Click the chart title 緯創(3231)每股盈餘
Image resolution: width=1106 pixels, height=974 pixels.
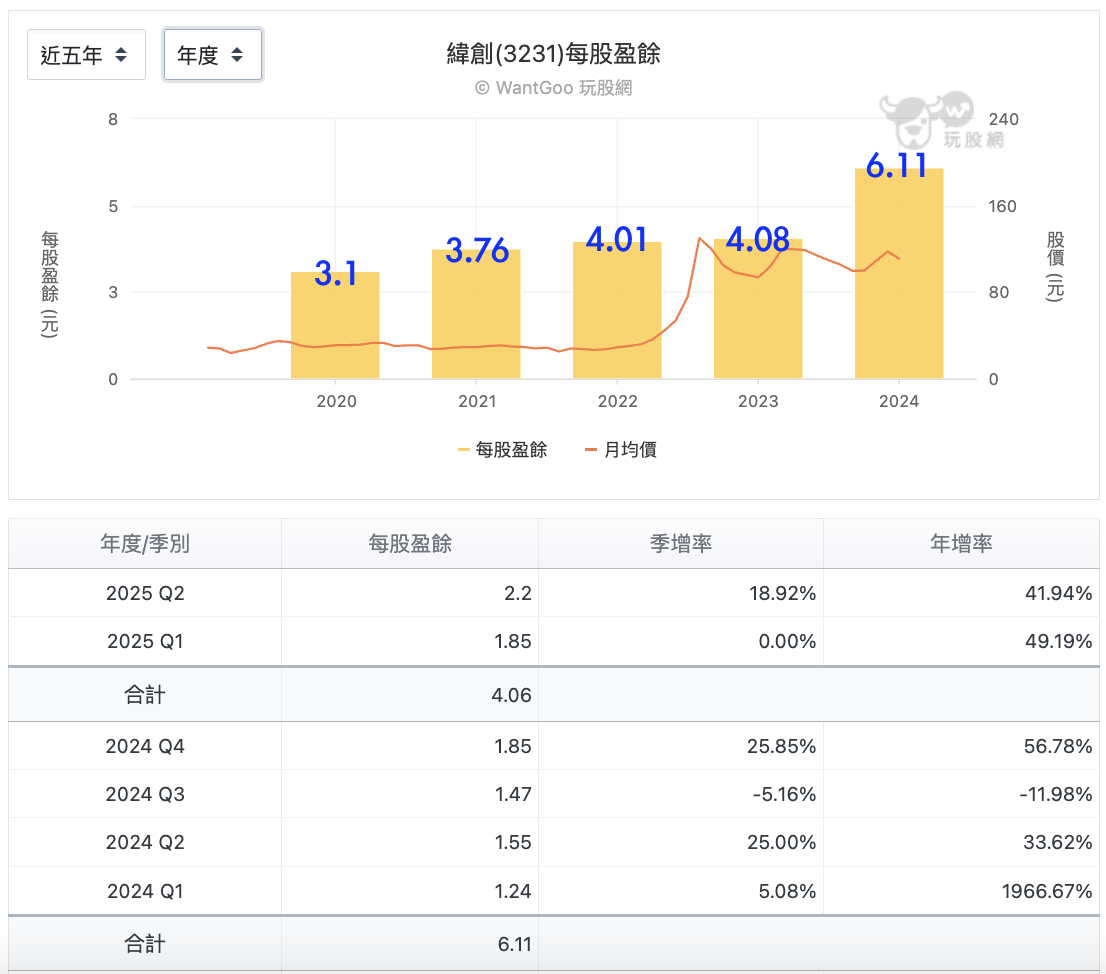pyautogui.click(x=554, y=54)
